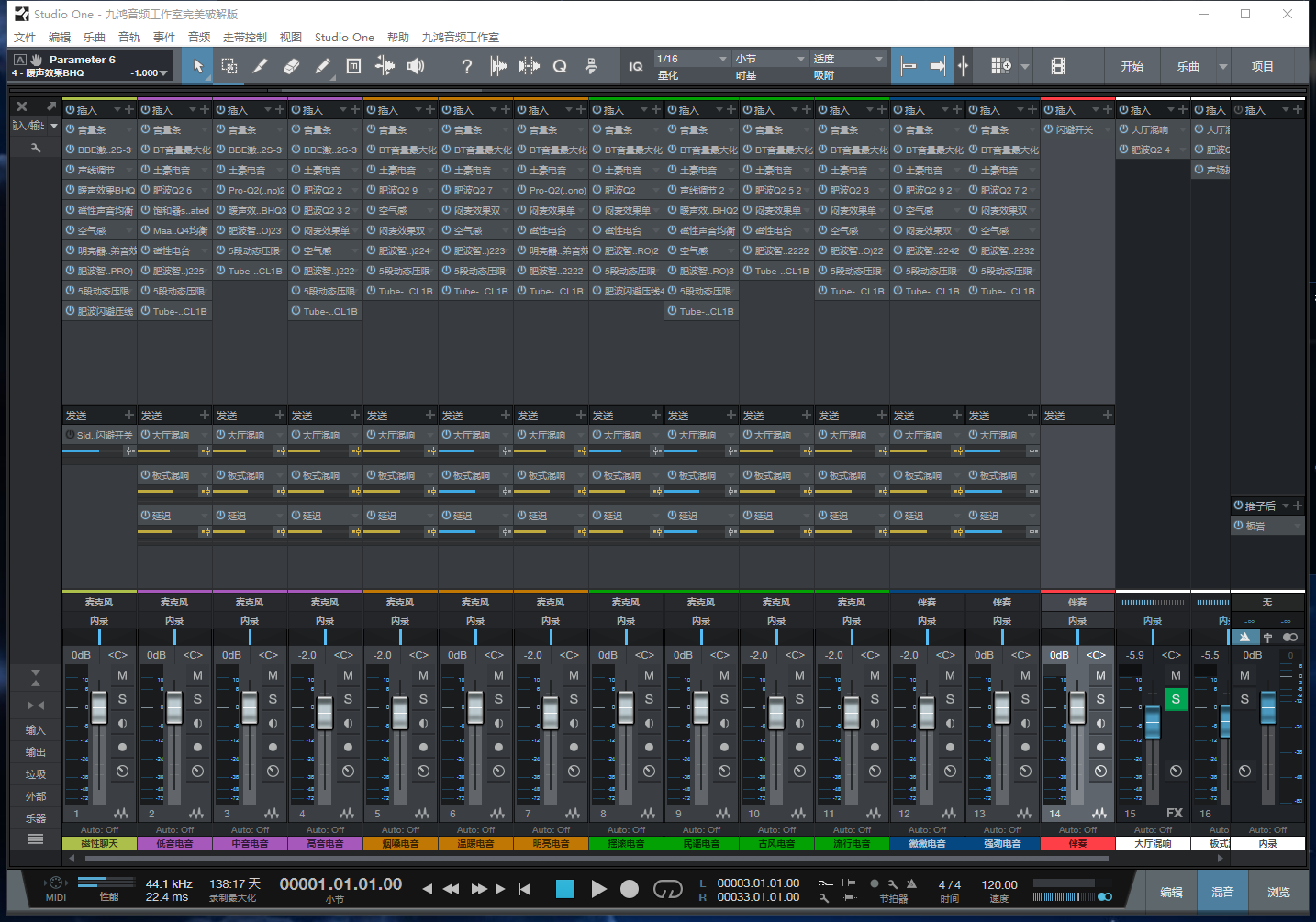Open the 走带控制 menu
The width and height of the screenshot is (1316, 922).
point(244,38)
